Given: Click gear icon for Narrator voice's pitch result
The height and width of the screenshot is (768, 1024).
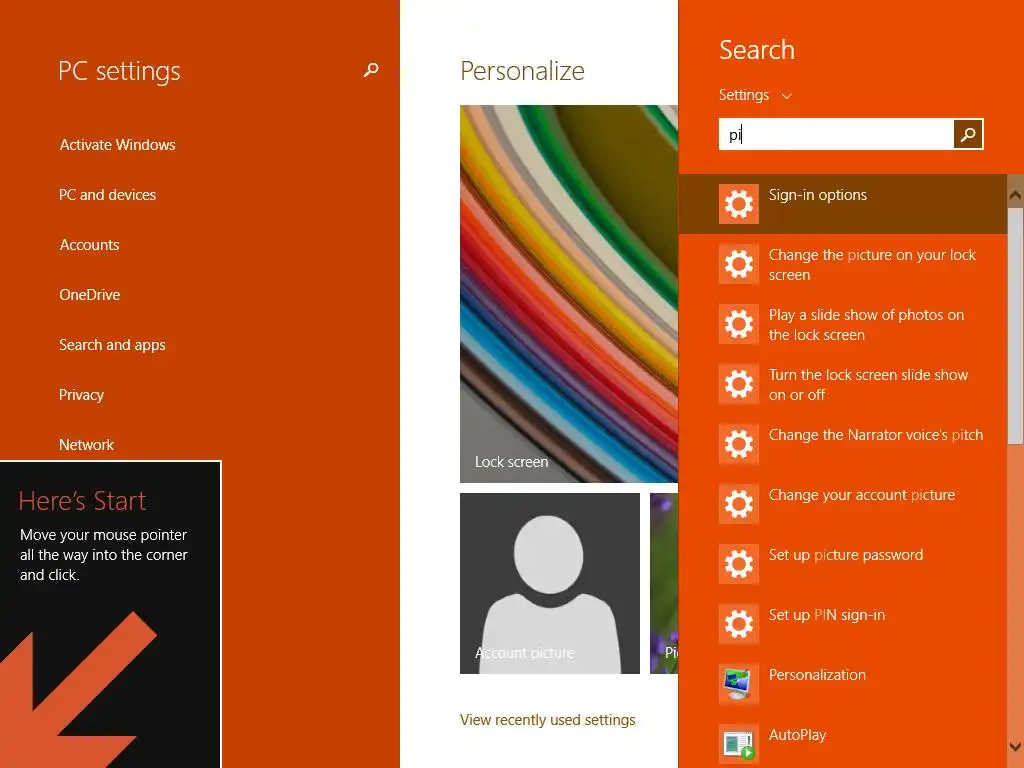Looking at the screenshot, I should tap(739, 444).
